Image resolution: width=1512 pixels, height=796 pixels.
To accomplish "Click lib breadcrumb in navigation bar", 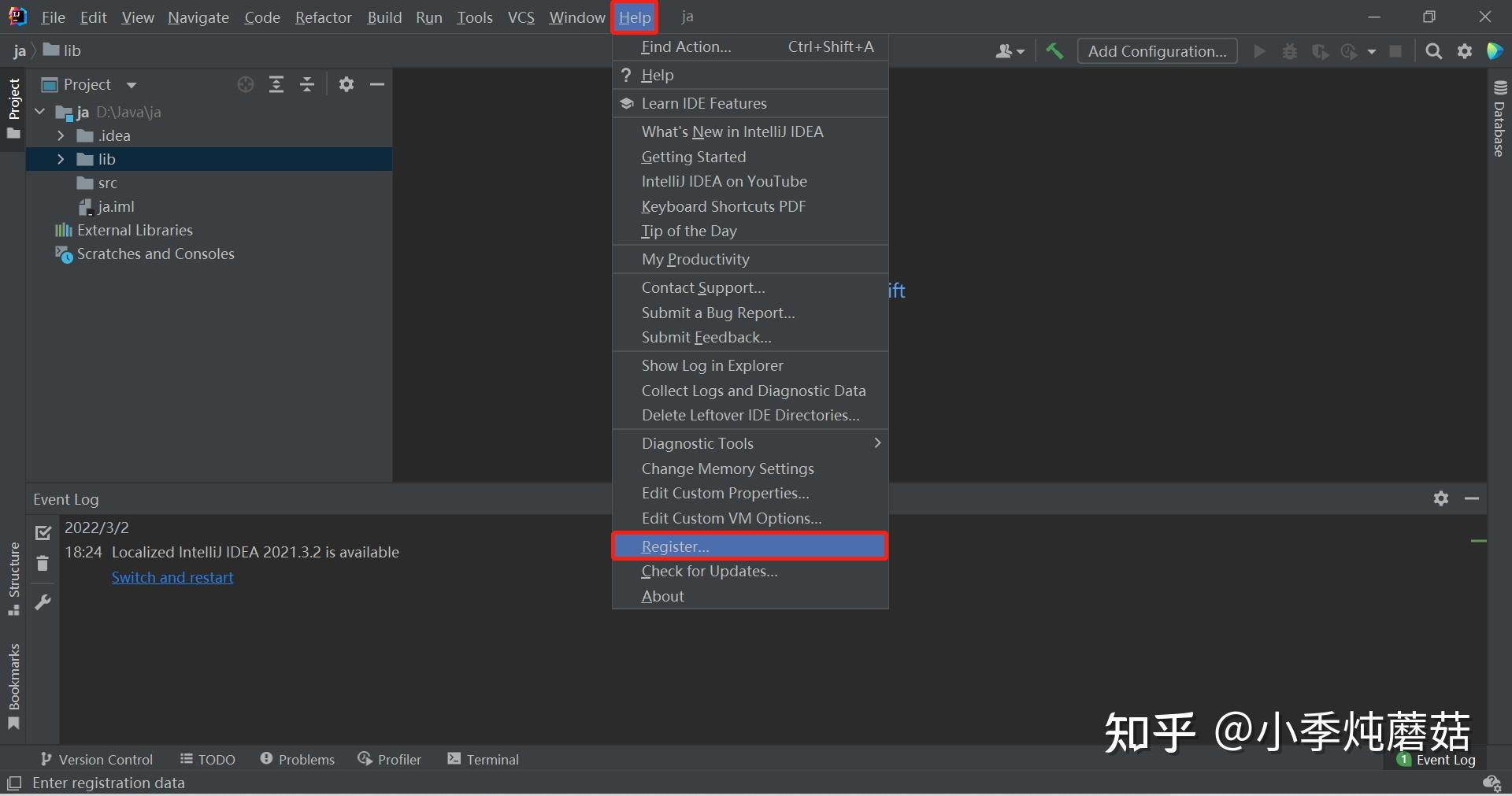I will tap(63, 50).
